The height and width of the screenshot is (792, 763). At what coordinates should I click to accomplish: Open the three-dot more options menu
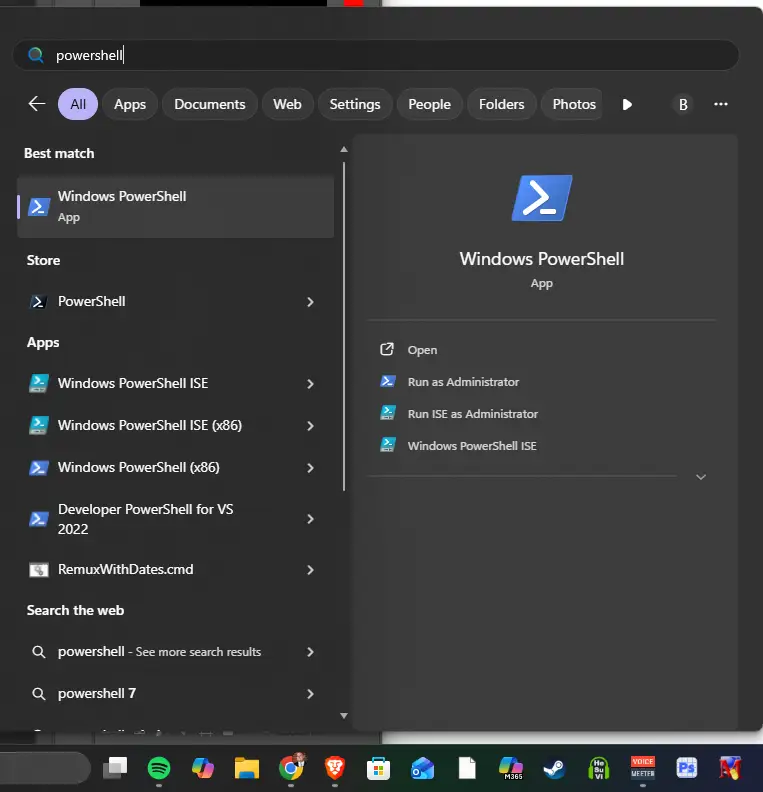pyautogui.click(x=721, y=104)
